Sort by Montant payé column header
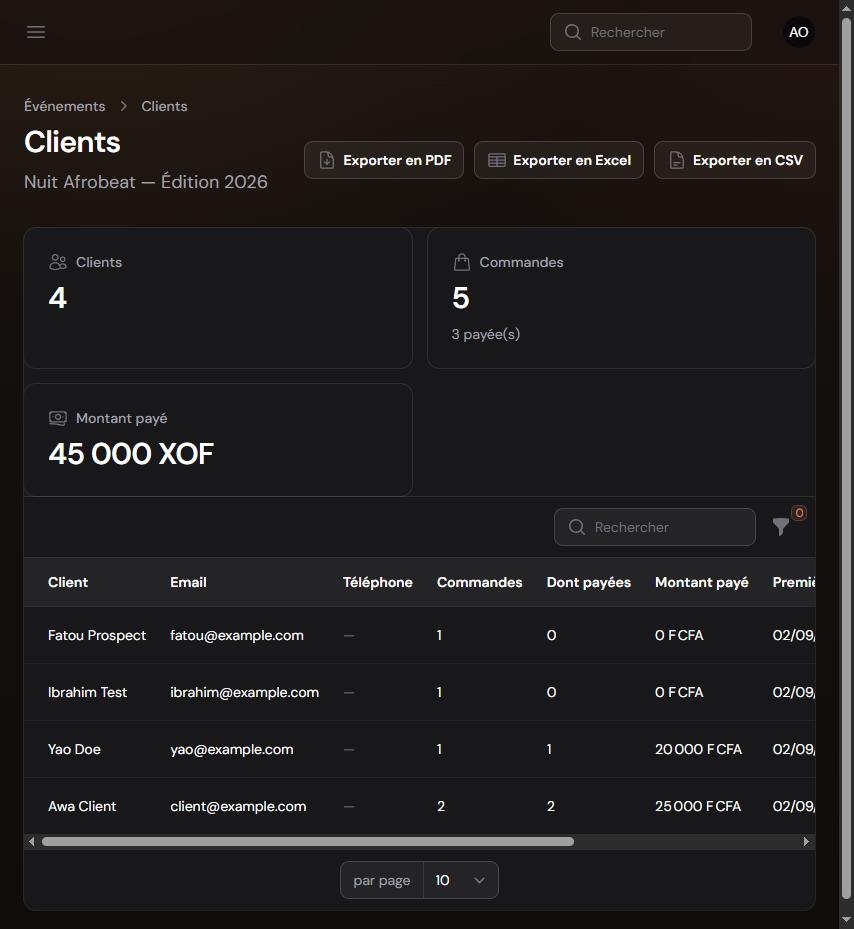This screenshot has height=929, width=854. pyautogui.click(x=702, y=582)
